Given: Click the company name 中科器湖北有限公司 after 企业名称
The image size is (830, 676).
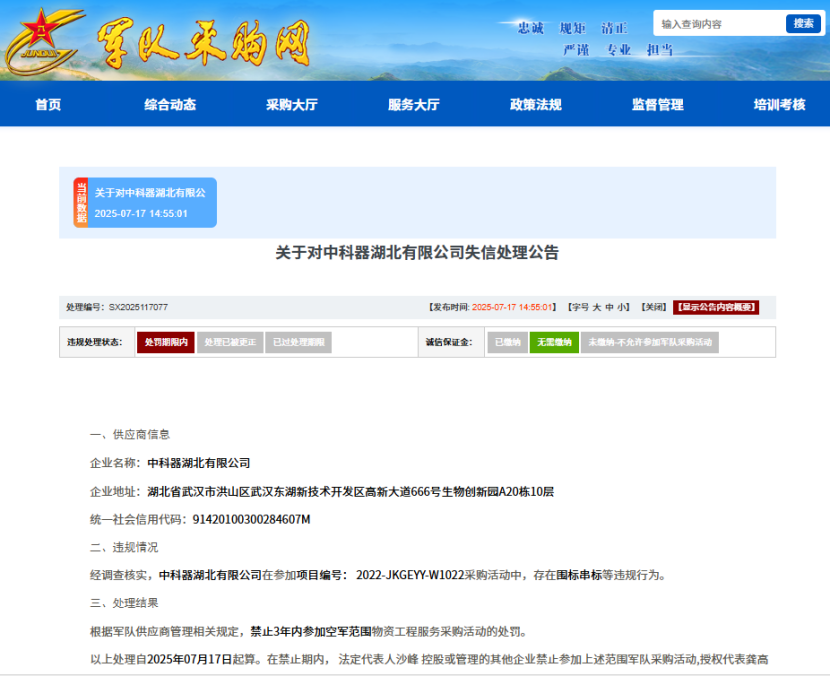Looking at the screenshot, I should click(199, 463).
